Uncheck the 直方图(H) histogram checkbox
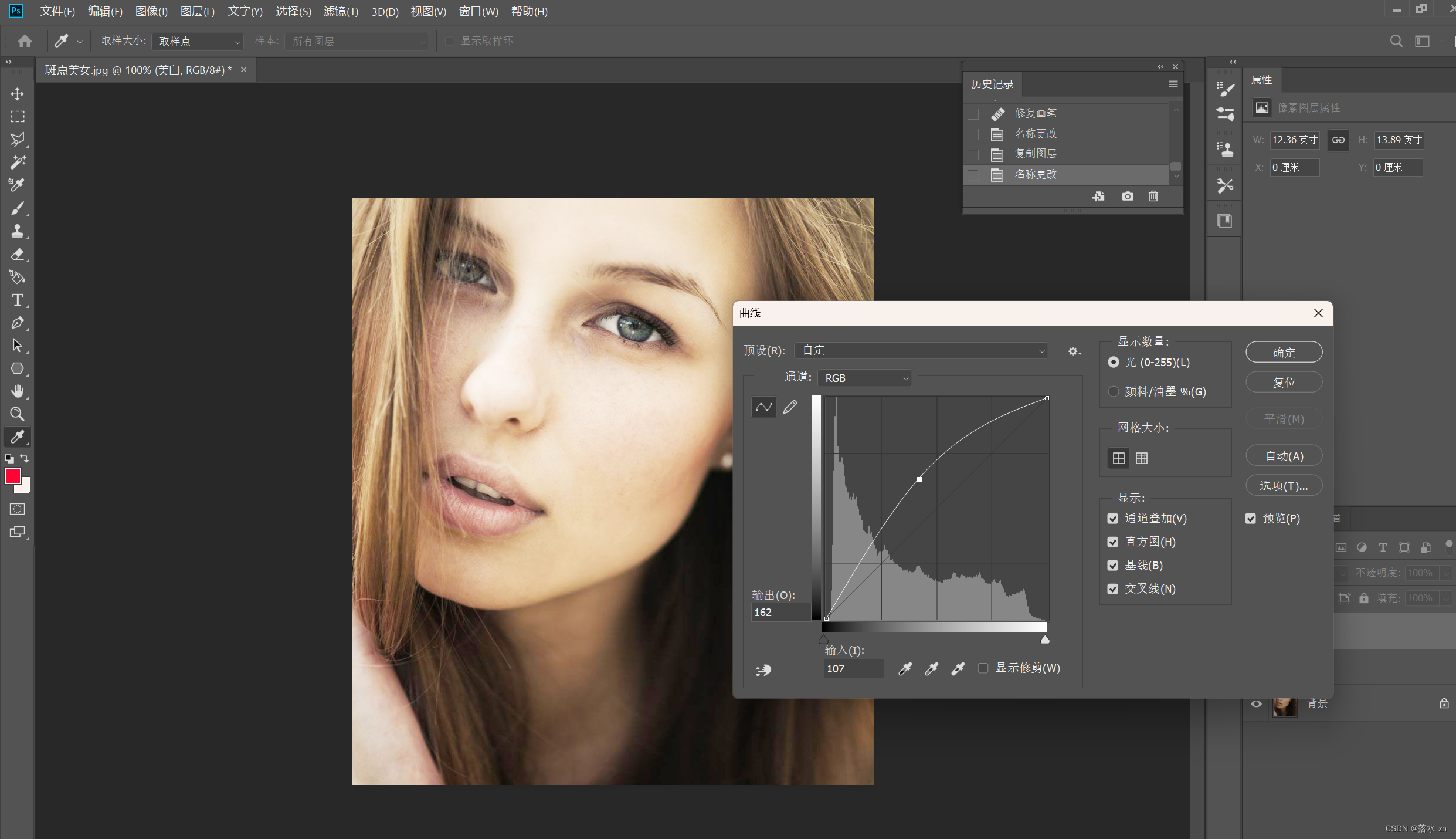 (1112, 542)
